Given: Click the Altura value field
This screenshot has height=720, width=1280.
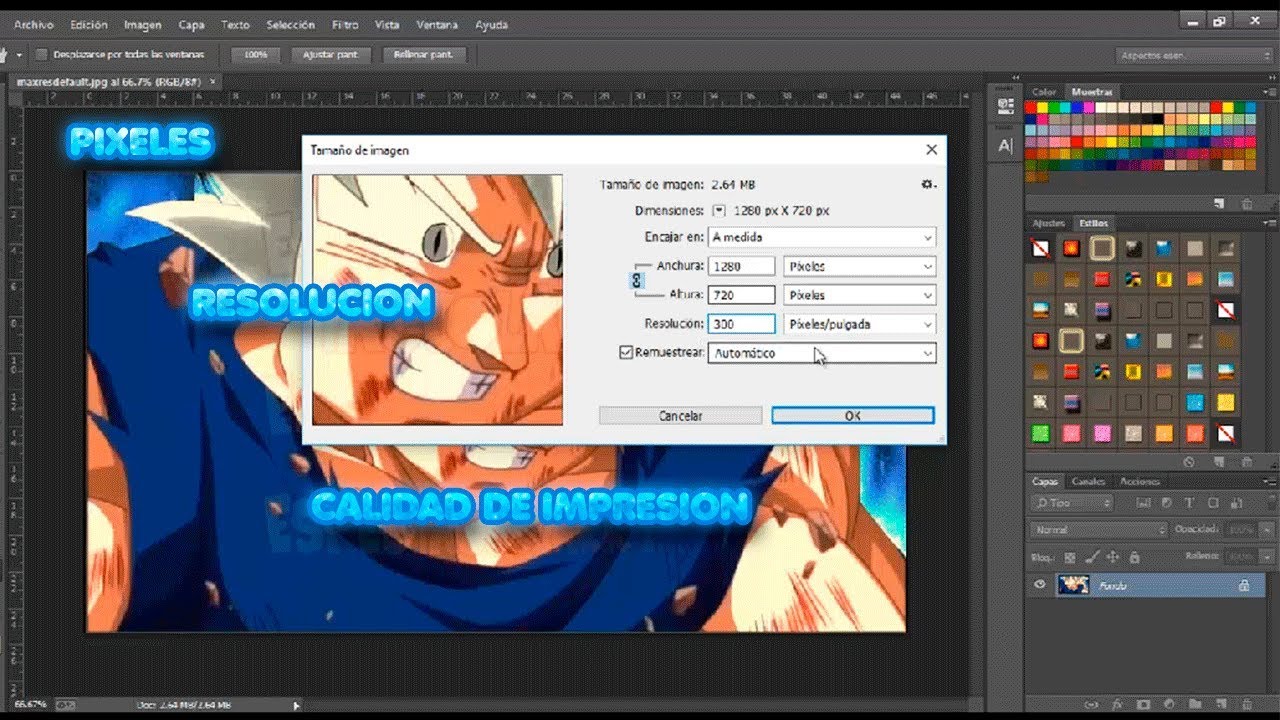Looking at the screenshot, I should pyautogui.click(x=741, y=296).
